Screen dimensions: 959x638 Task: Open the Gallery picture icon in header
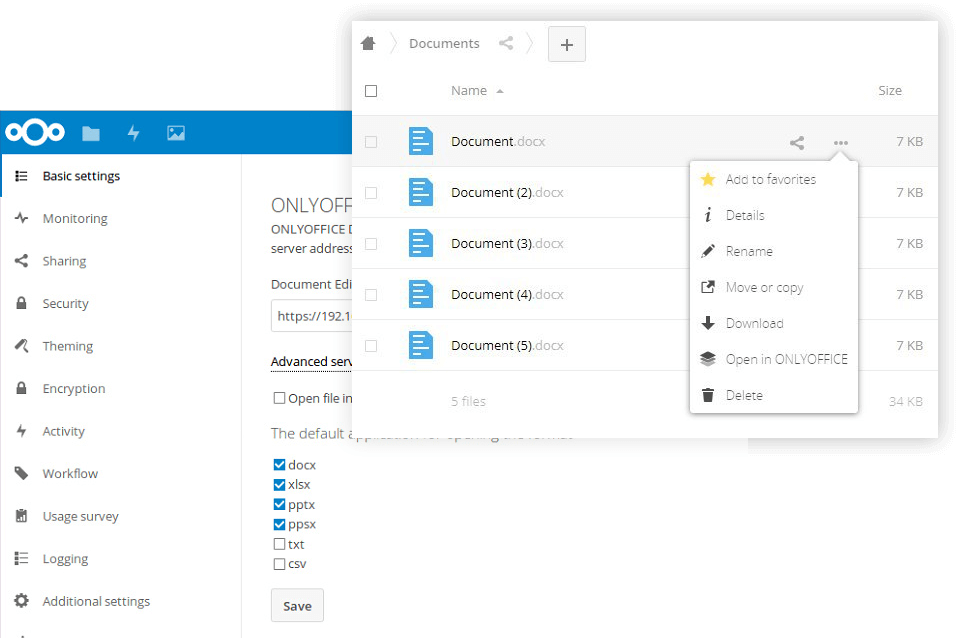(176, 133)
